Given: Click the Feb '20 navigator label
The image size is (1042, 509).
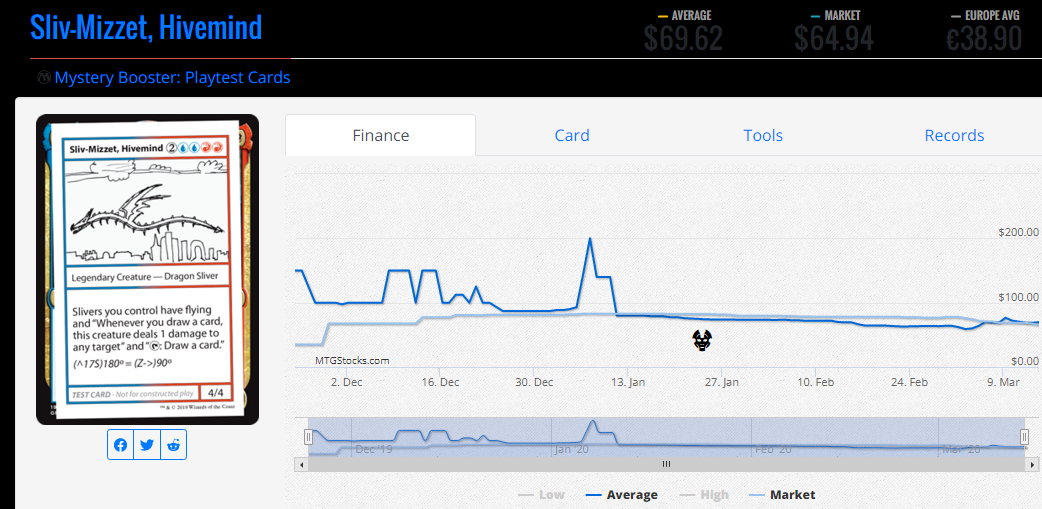Looking at the screenshot, I should [x=774, y=449].
